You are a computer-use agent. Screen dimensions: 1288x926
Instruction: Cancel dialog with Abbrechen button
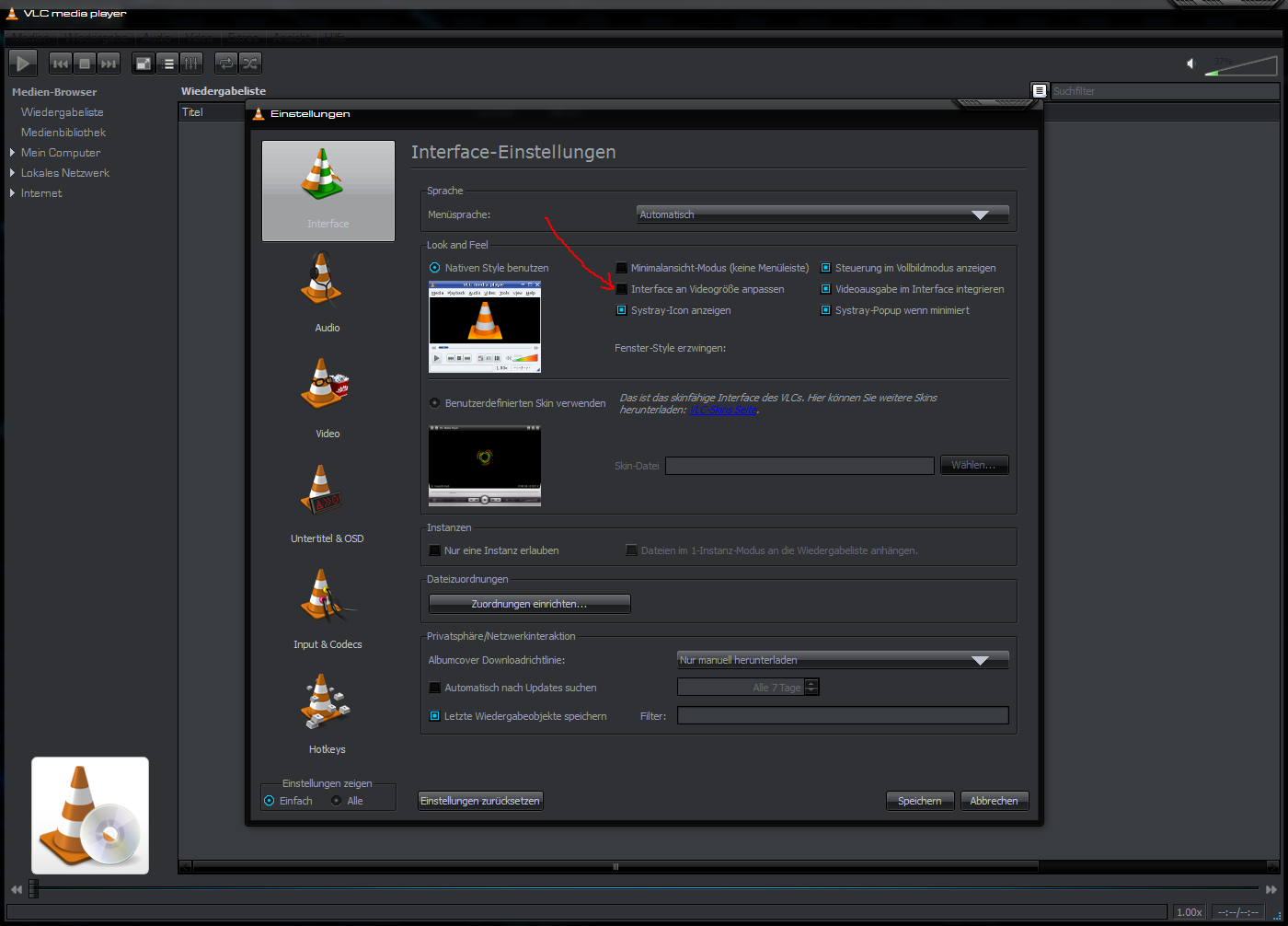point(995,801)
